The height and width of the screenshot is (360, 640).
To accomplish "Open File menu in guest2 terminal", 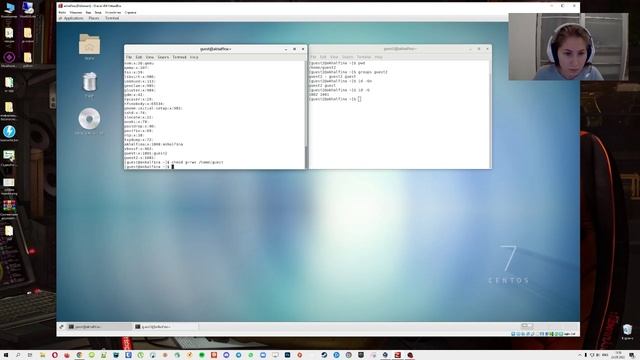I will (313, 57).
